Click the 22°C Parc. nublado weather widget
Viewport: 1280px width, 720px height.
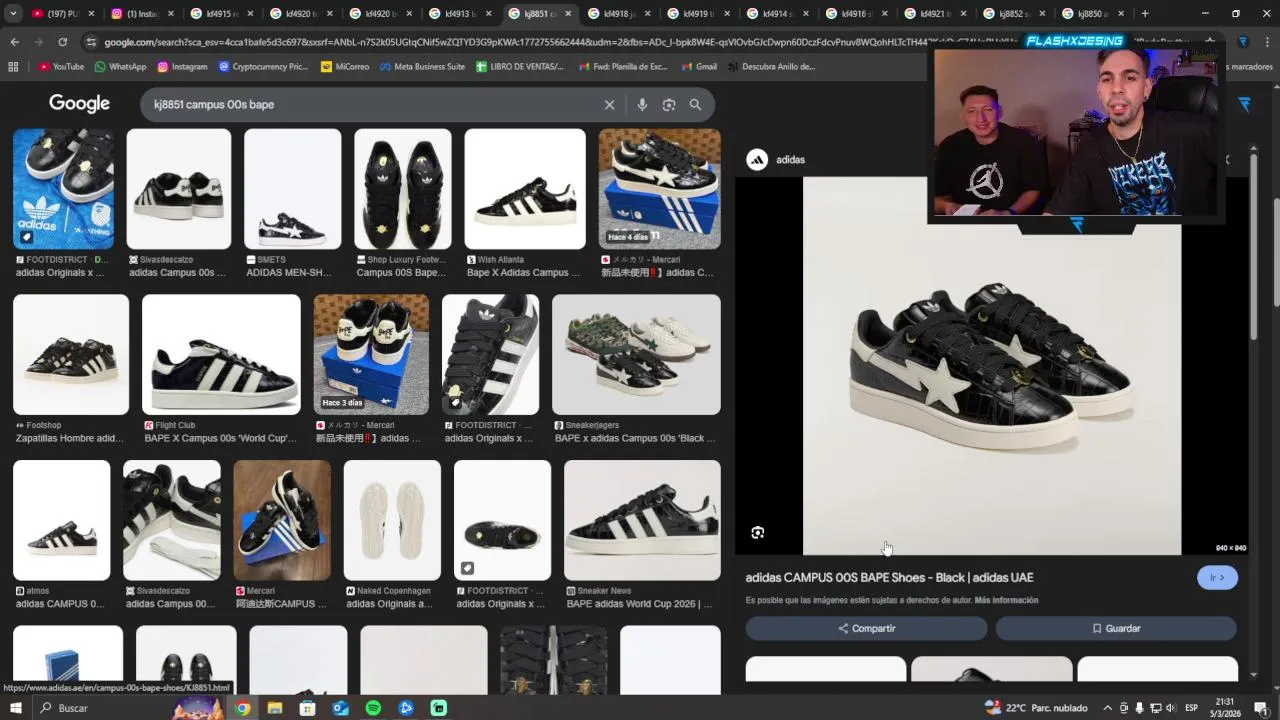(1036, 708)
